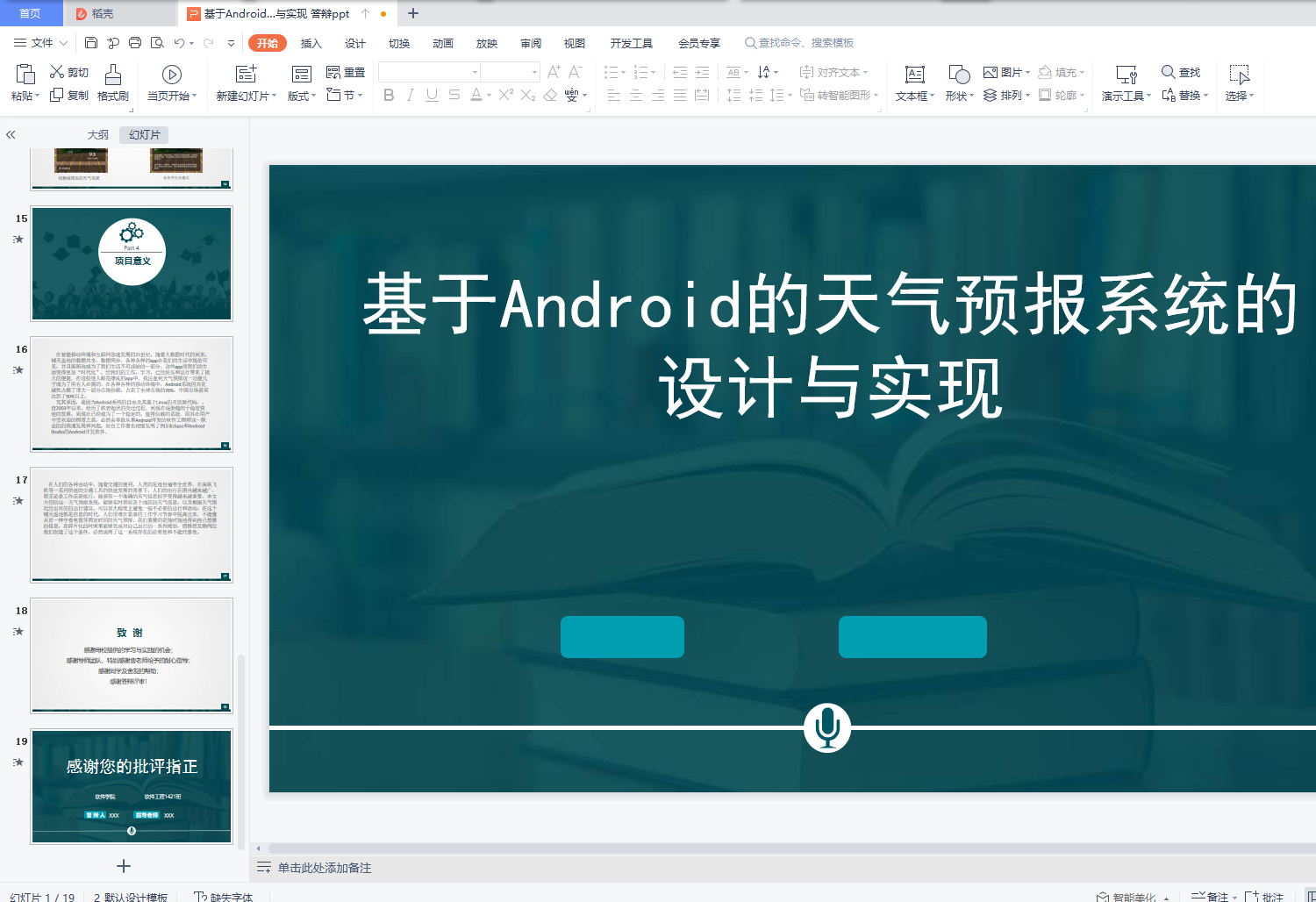The width and height of the screenshot is (1316, 902).
Task: Insert a picture with the 图片 icon
Action: click(x=991, y=72)
